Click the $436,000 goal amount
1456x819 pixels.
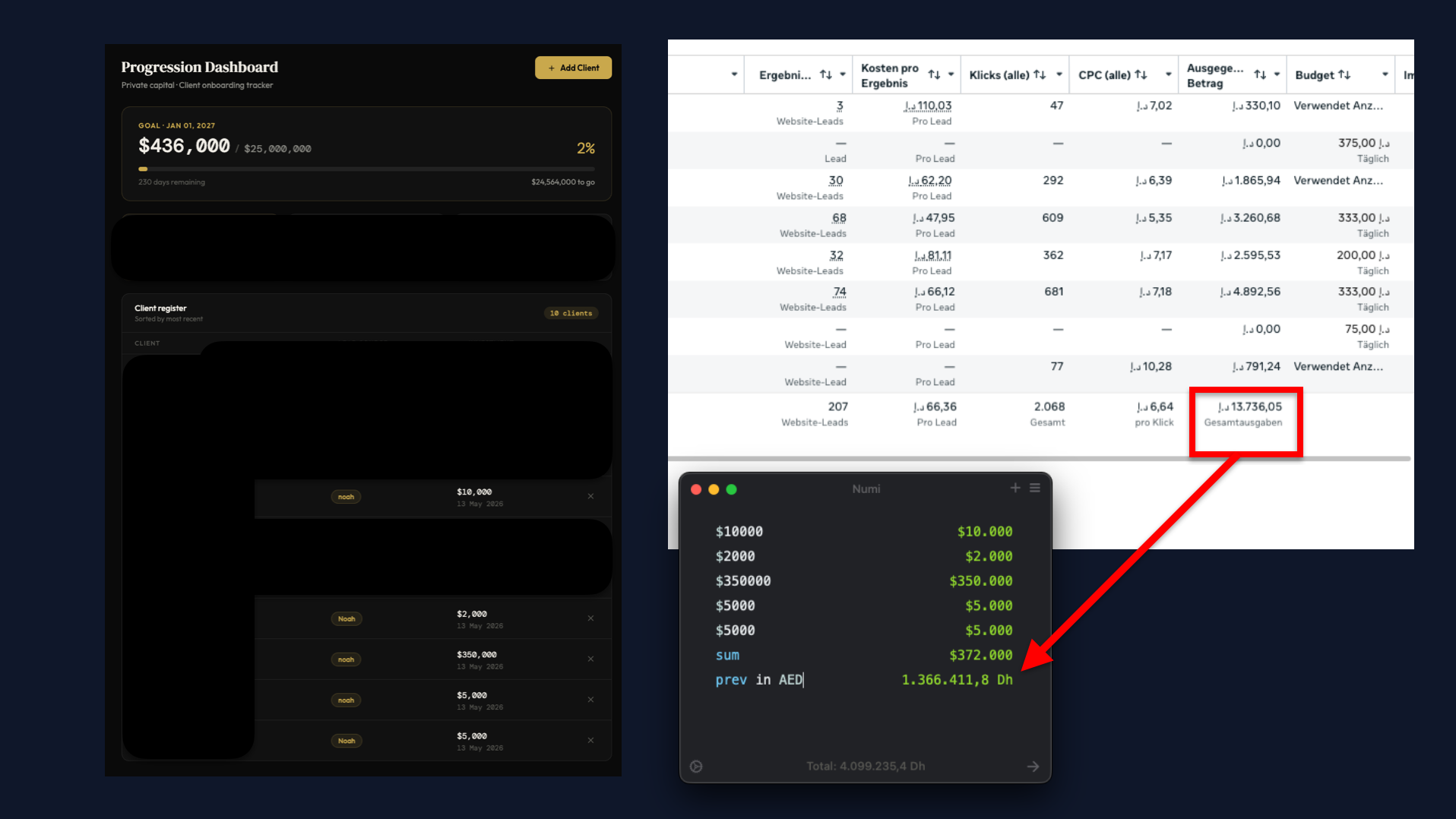(x=184, y=146)
